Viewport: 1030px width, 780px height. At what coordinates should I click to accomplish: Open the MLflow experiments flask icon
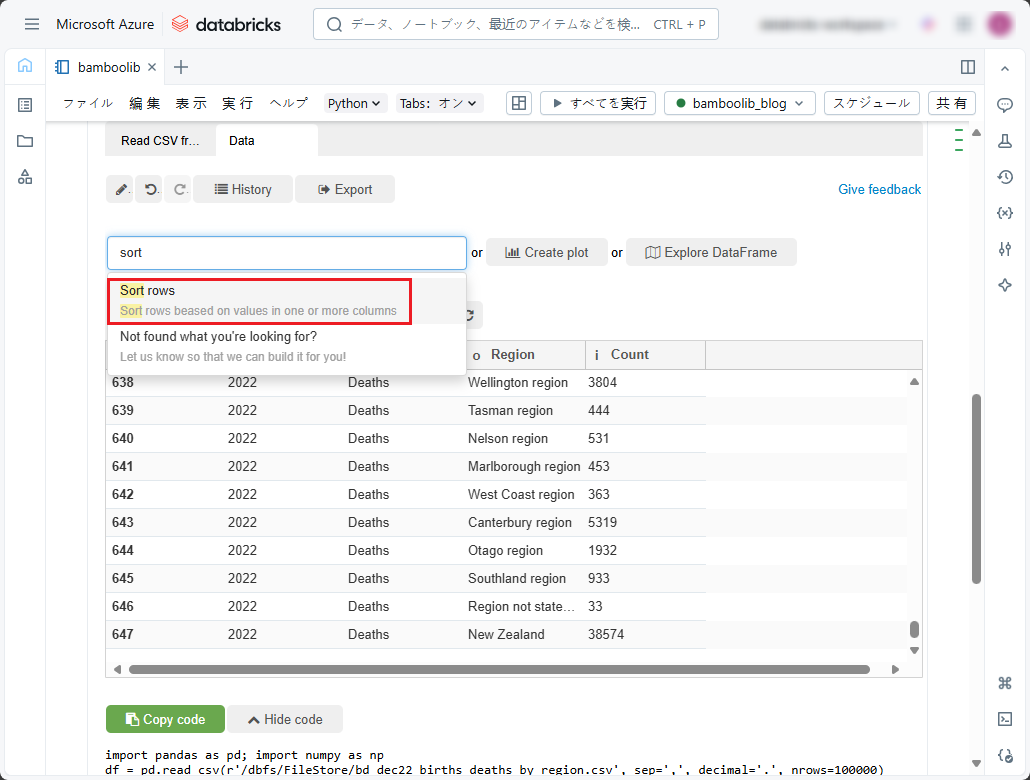[1005, 141]
